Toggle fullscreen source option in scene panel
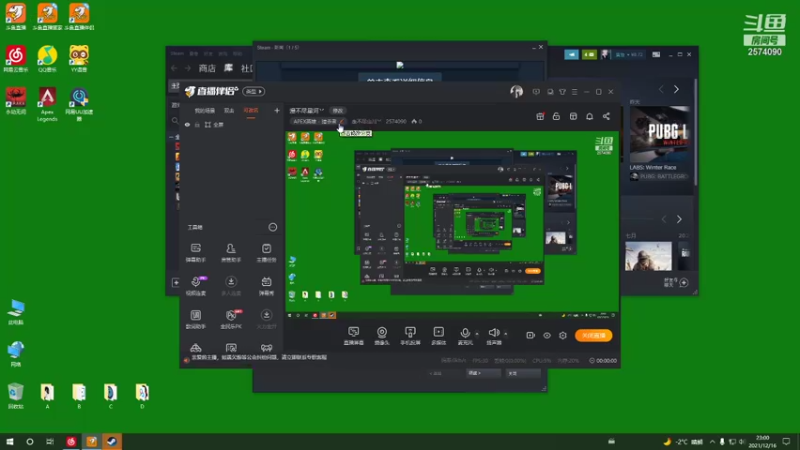Image resolution: width=800 pixels, height=450 pixels. (214, 124)
